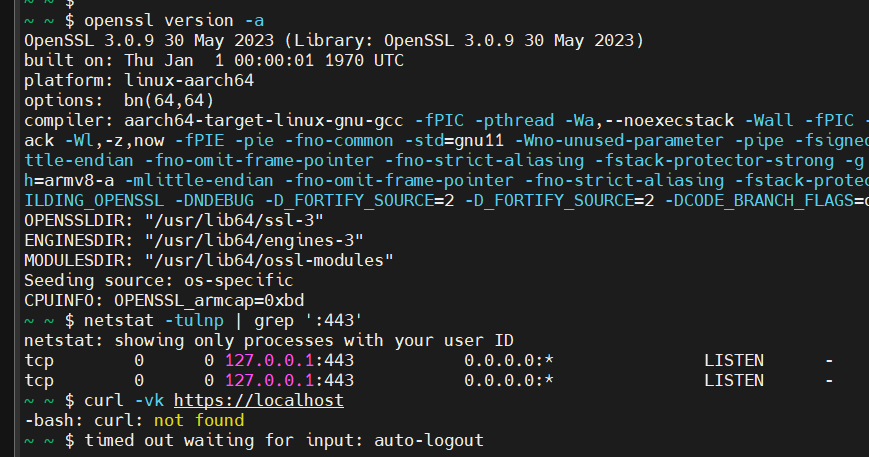
Task: Click the netstat 'showing only processes' message
Action: (282, 340)
